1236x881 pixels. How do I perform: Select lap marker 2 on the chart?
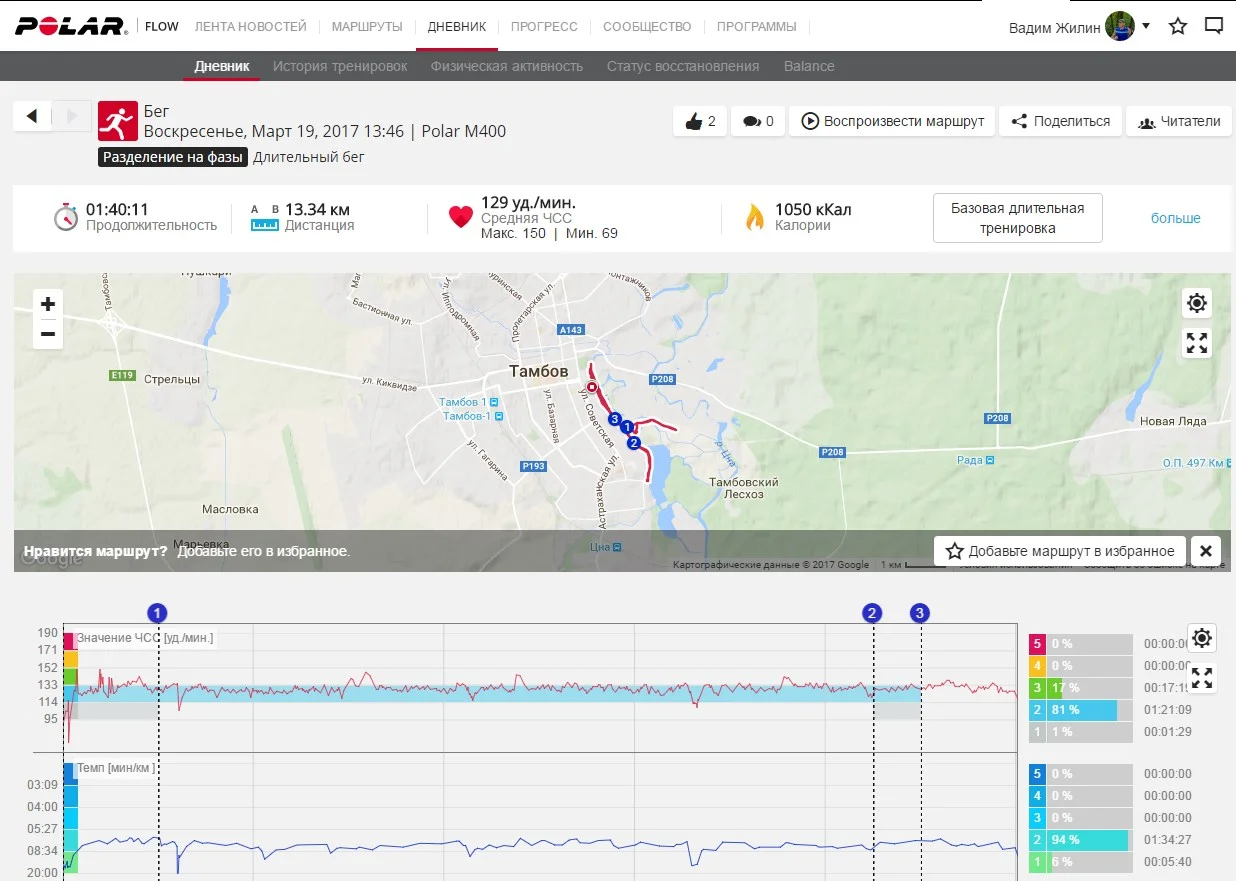coord(873,613)
